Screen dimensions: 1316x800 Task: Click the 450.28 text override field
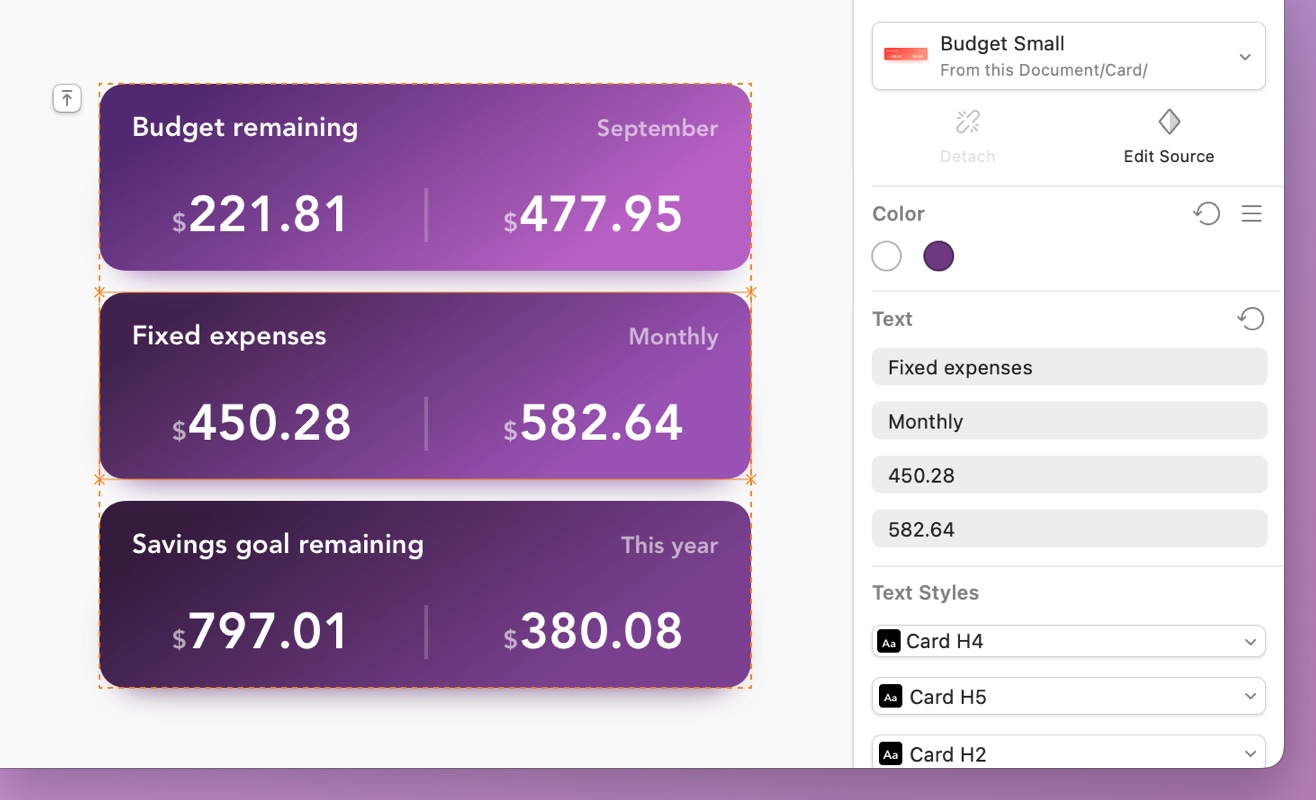[x=1068, y=475]
